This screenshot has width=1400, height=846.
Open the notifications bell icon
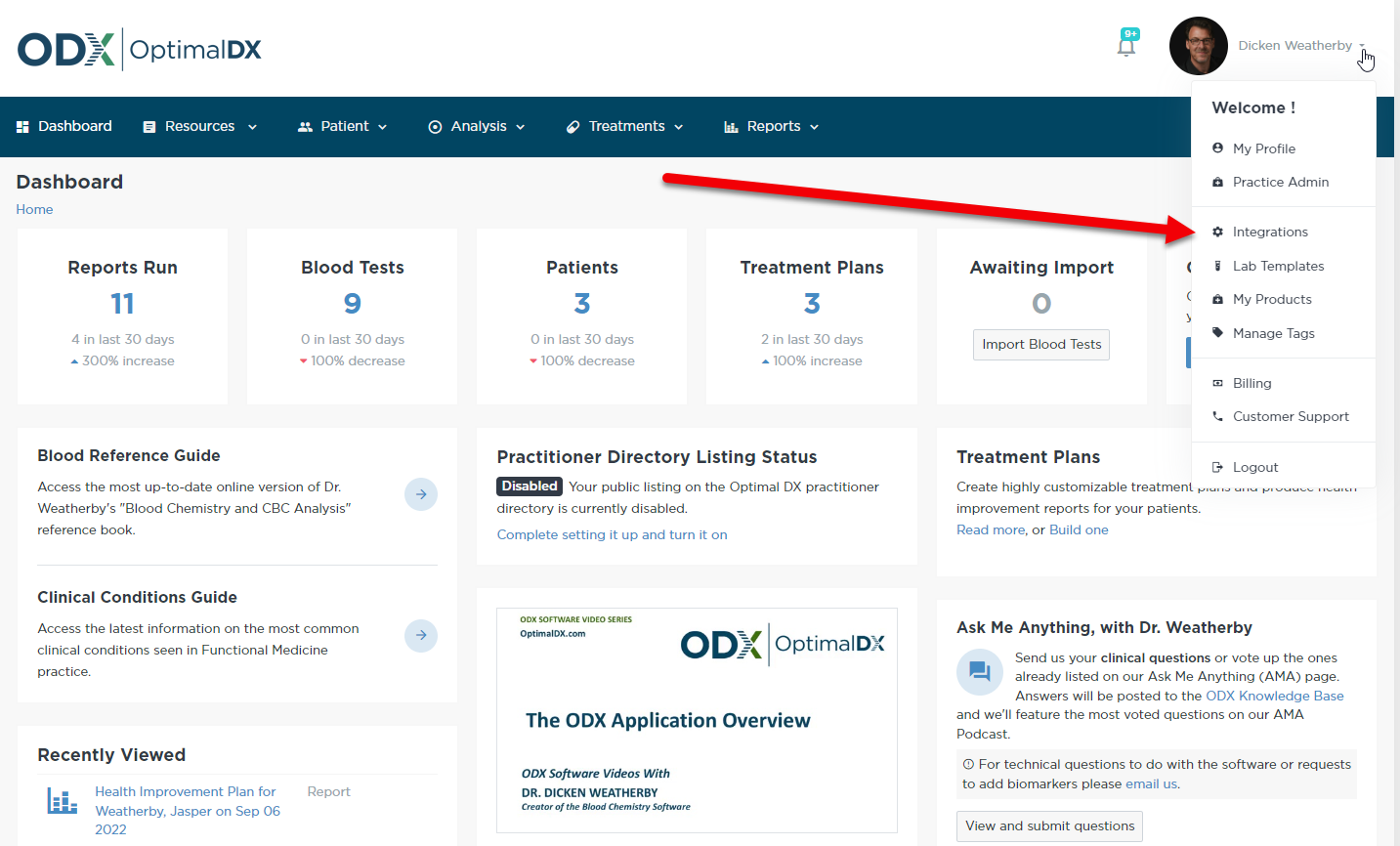click(x=1126, y=46)
